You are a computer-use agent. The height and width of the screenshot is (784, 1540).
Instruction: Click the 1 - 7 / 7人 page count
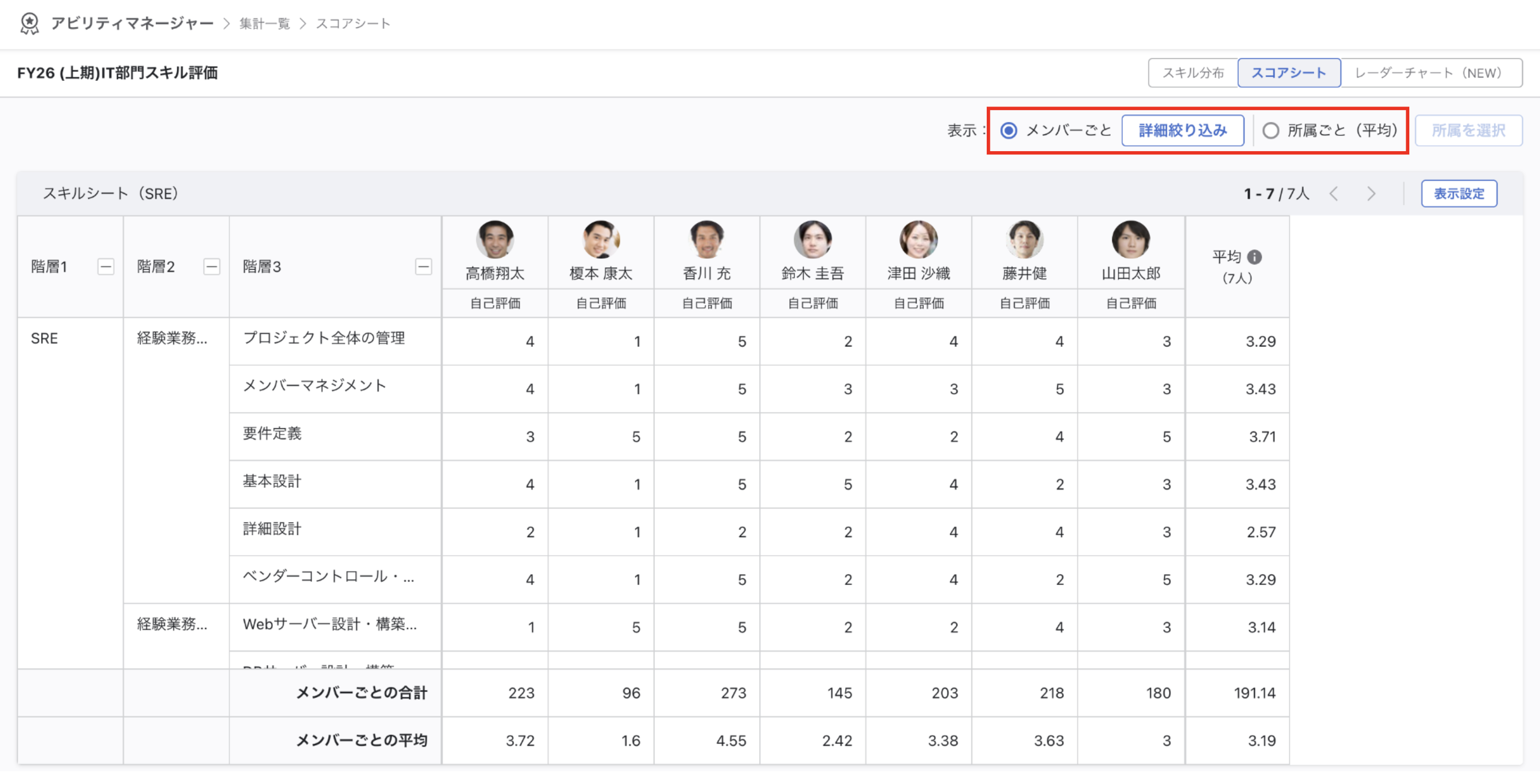pyautogui.click(x=1277, y=194)
